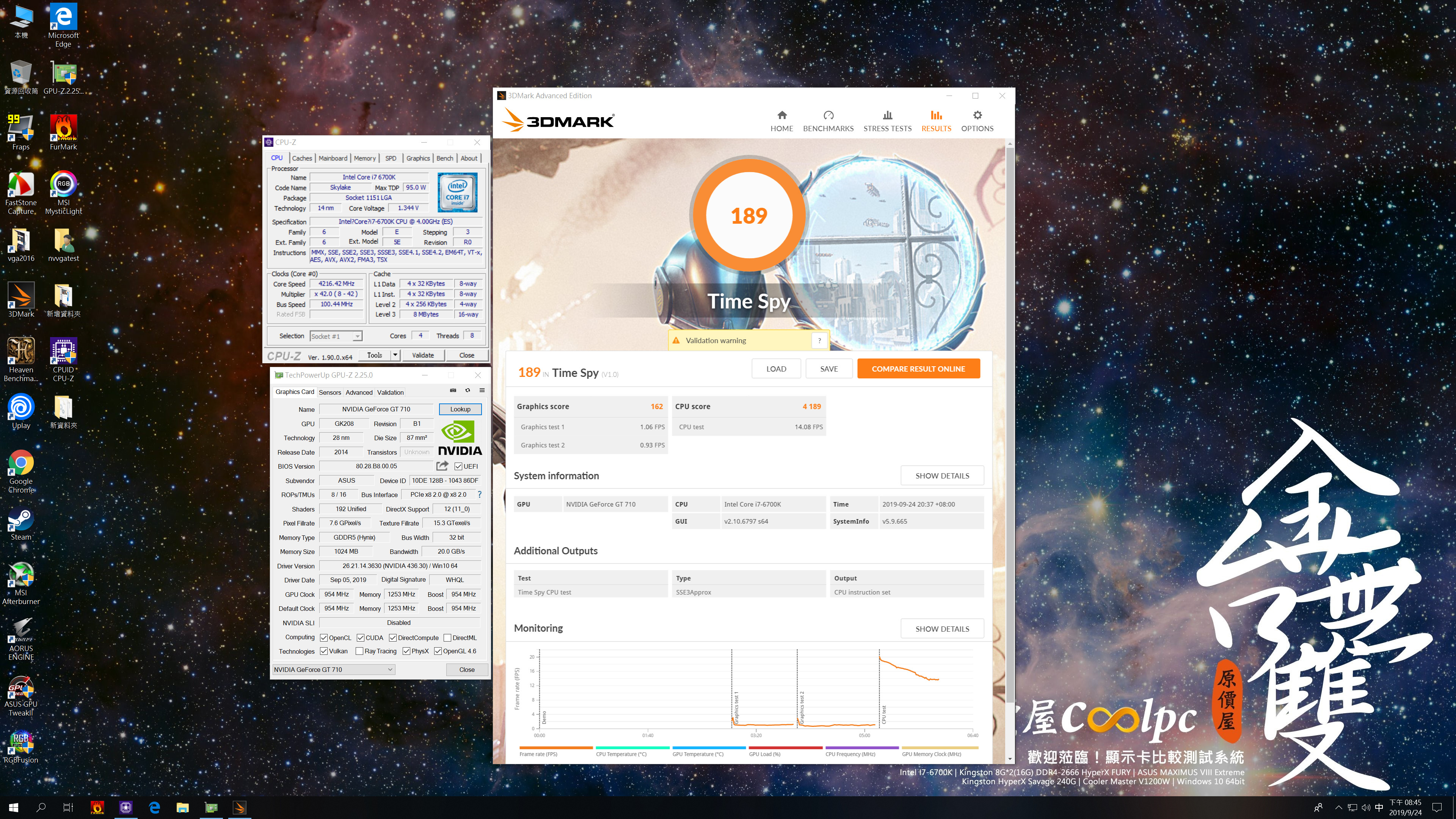Open the Steam desktop icon

click(x=21, y=523)
